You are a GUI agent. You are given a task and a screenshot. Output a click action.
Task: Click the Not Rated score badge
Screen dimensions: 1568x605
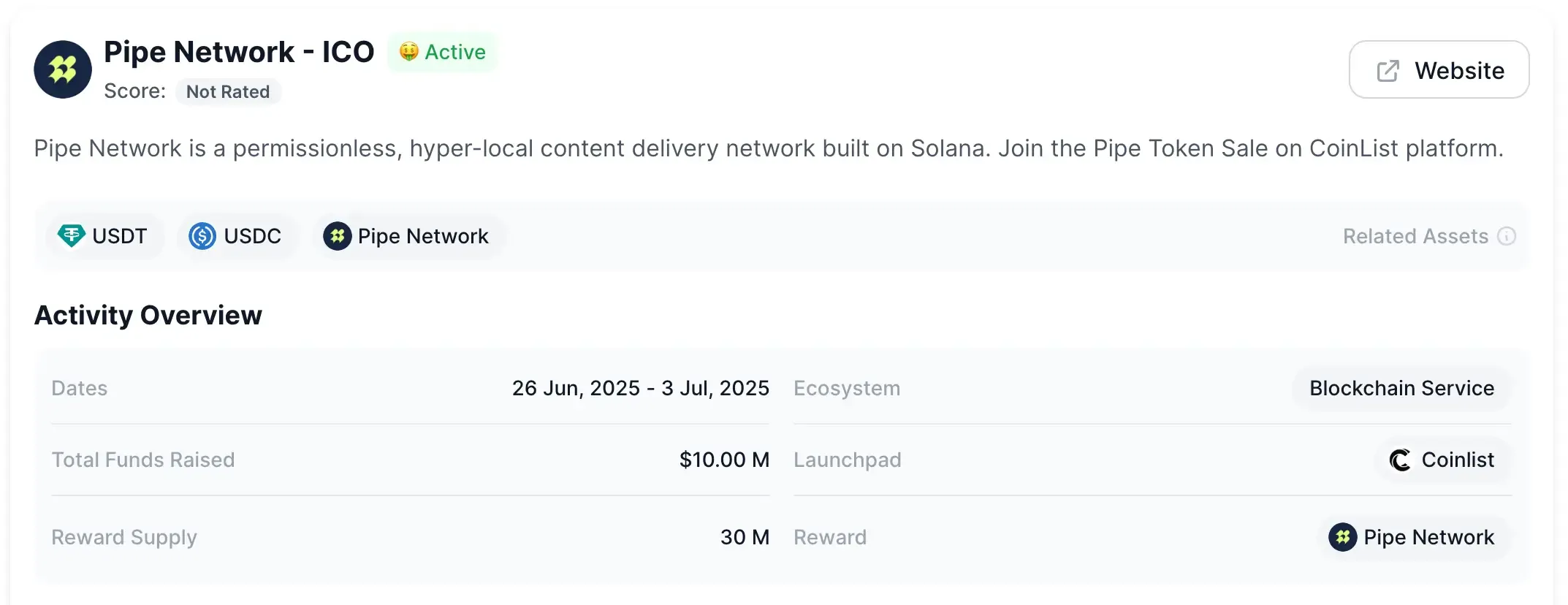[228, 91]
